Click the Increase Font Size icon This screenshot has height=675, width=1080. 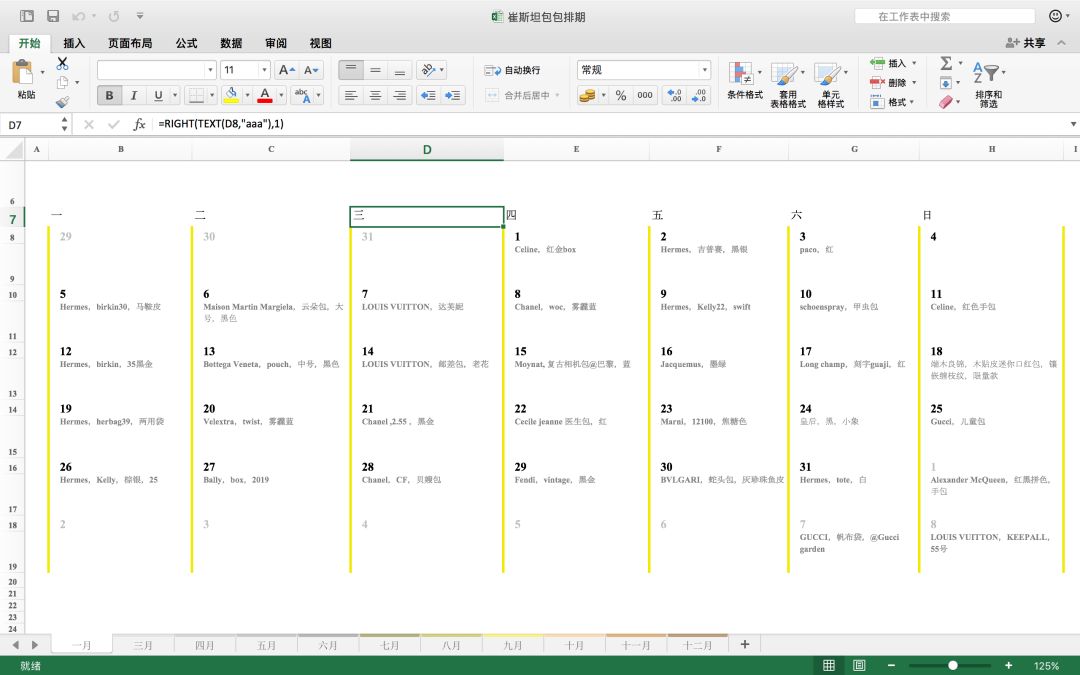[x=287, y=70]
